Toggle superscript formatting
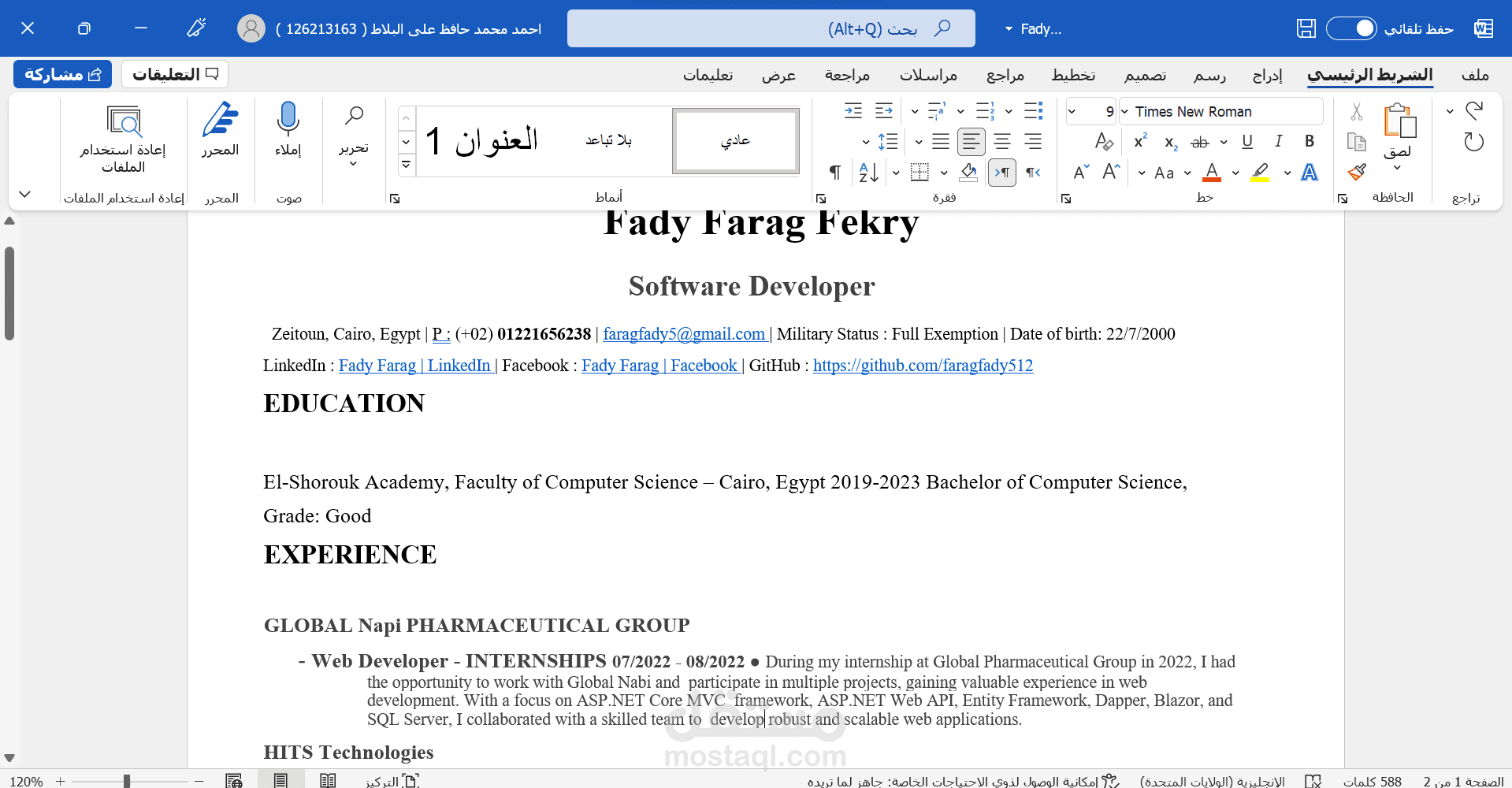The height and width of the screenshot is (788, 1512). tap(1140, 141)
